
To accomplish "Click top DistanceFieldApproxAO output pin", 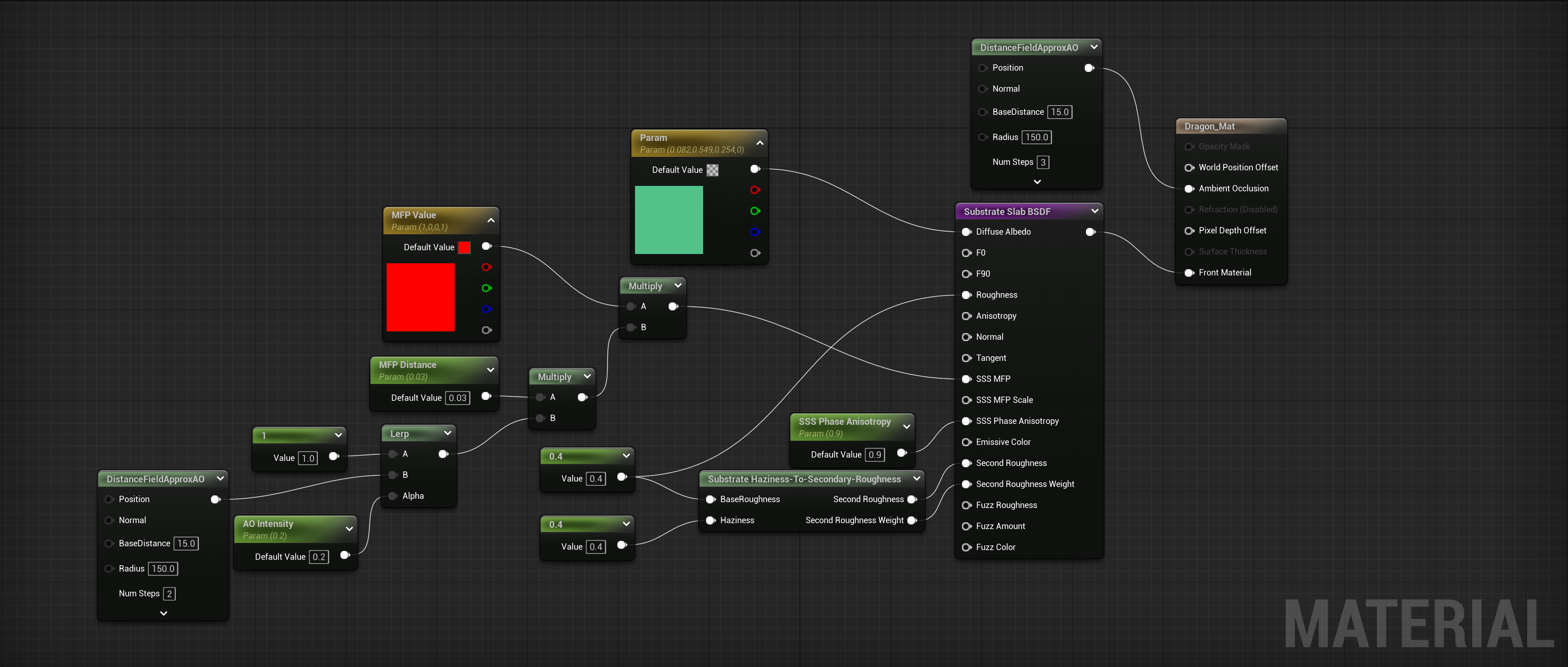I will pyautogui.click(x=1090, y=68).
